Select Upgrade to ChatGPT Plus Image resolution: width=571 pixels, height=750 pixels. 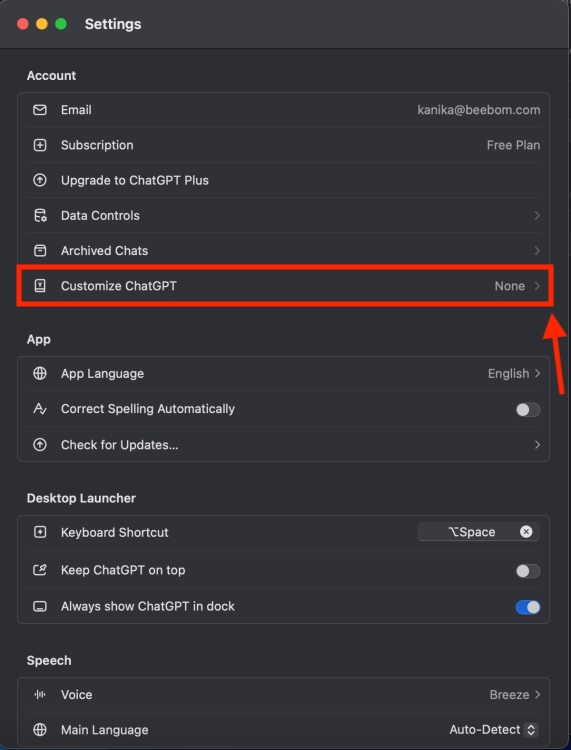pos(283,180)
